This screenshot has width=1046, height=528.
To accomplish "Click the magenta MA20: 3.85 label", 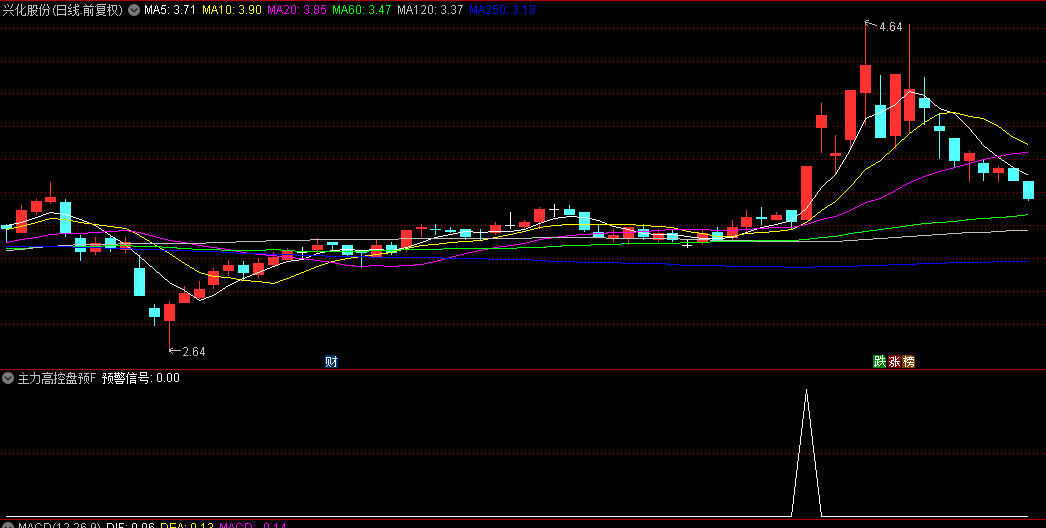I will point(296,10).
